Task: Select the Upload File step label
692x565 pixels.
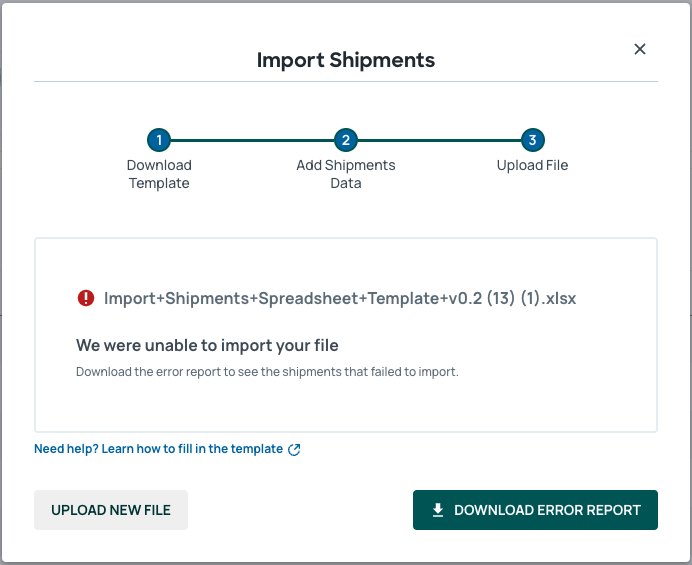Action: tap(532, 165)
